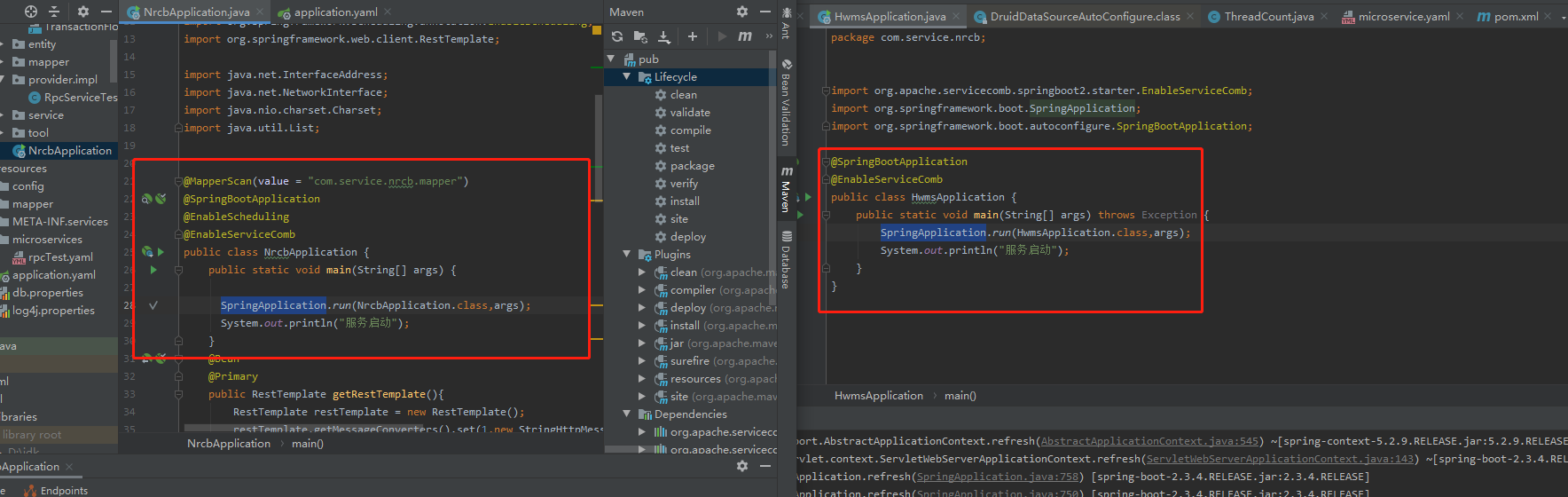1568x497 pixels.
Task: Close the ThreadCount.java tab
Action: click(1324, 17)
